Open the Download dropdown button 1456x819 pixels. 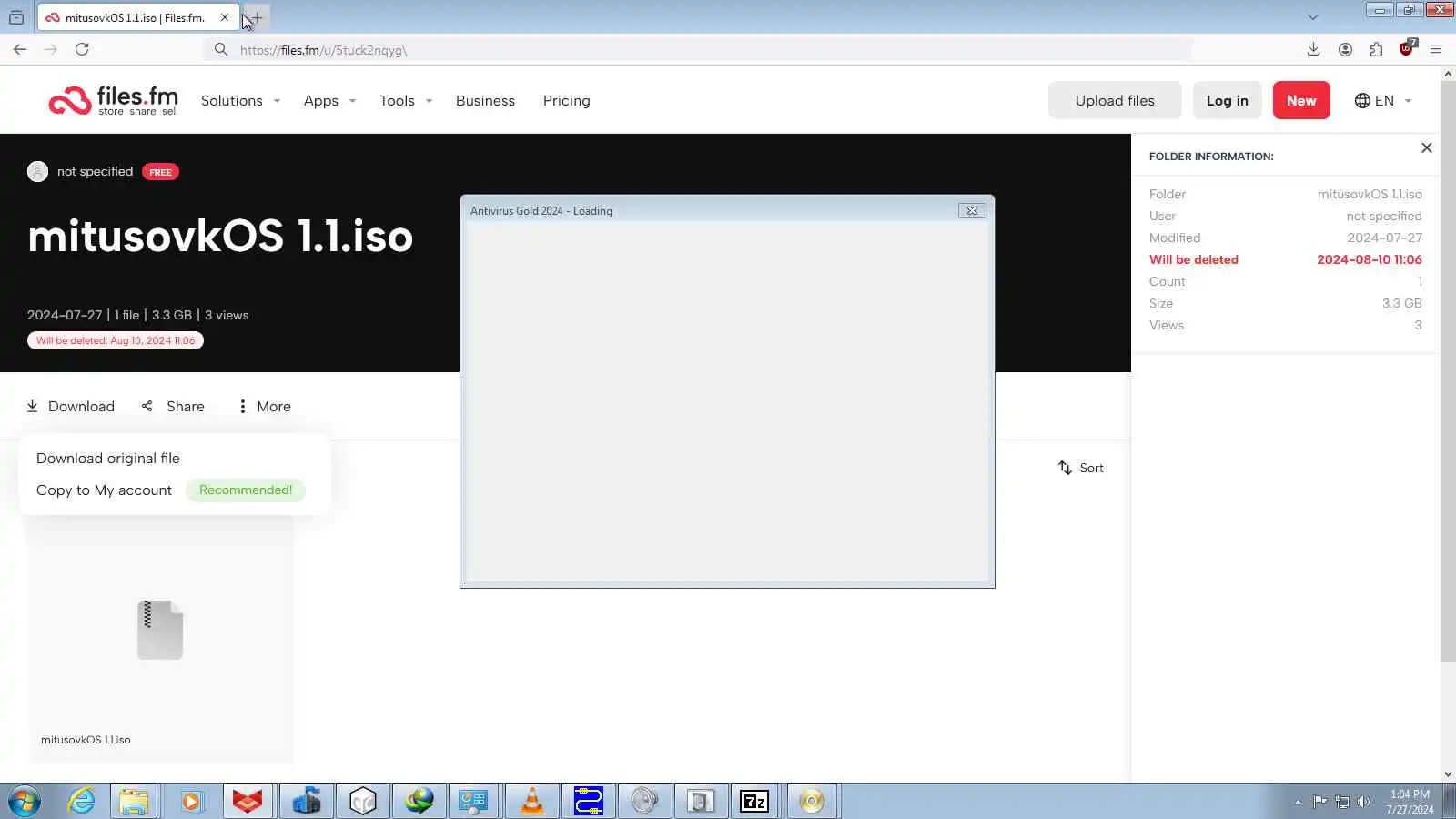[71, 406]
